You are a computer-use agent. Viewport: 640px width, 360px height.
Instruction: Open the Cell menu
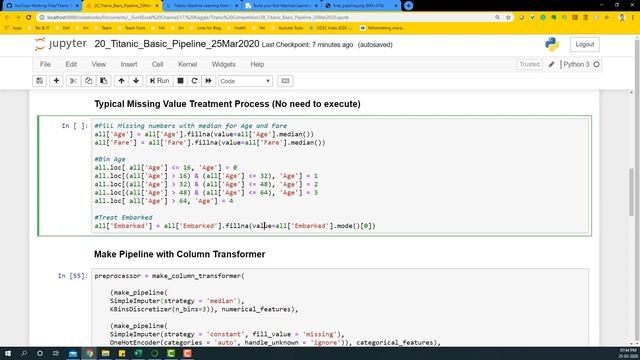pyautogui.click(x=158, y=64)
